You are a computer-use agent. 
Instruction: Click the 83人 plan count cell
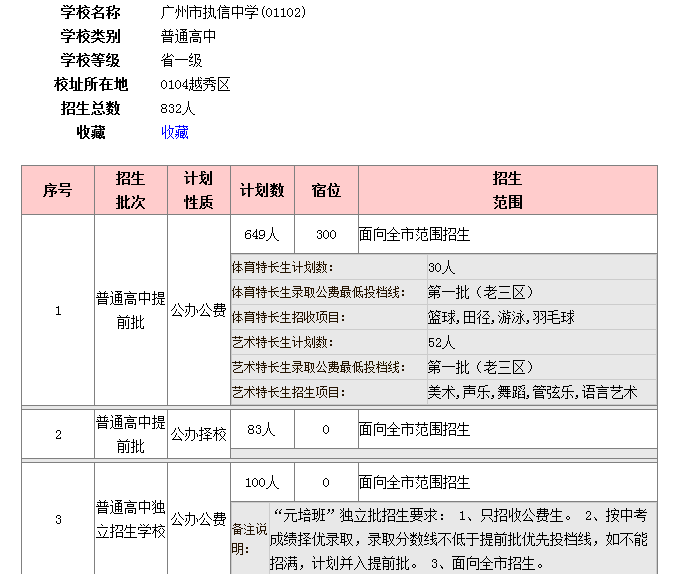pyautogui.click(x=262, y=429)
